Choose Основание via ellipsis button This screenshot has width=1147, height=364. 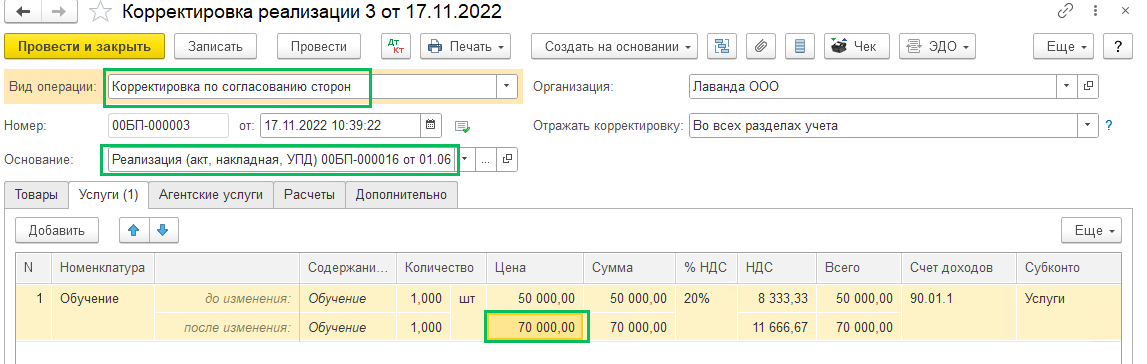(x=486, y=159)
